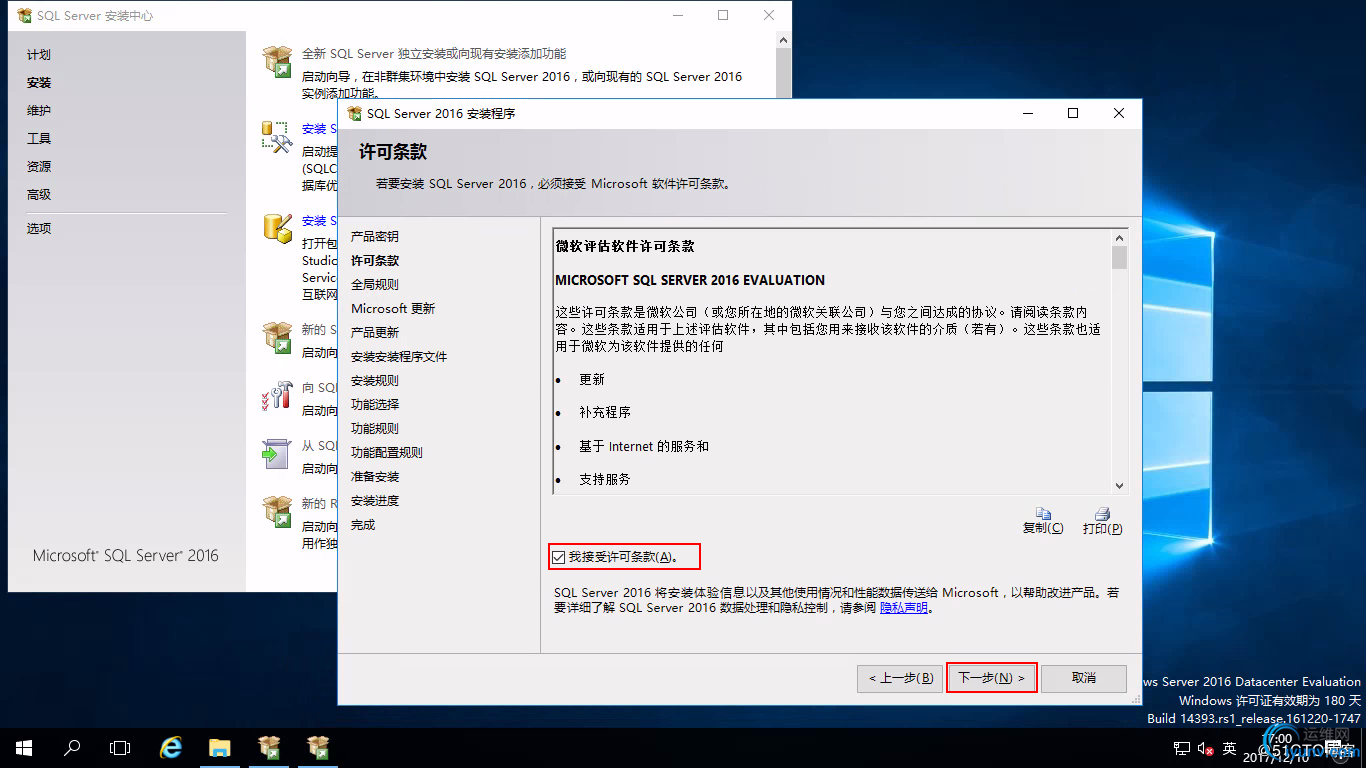Select 产品更新 step in setup sidebar
This screenshot has width=1366, height=768.
(375, 332)
